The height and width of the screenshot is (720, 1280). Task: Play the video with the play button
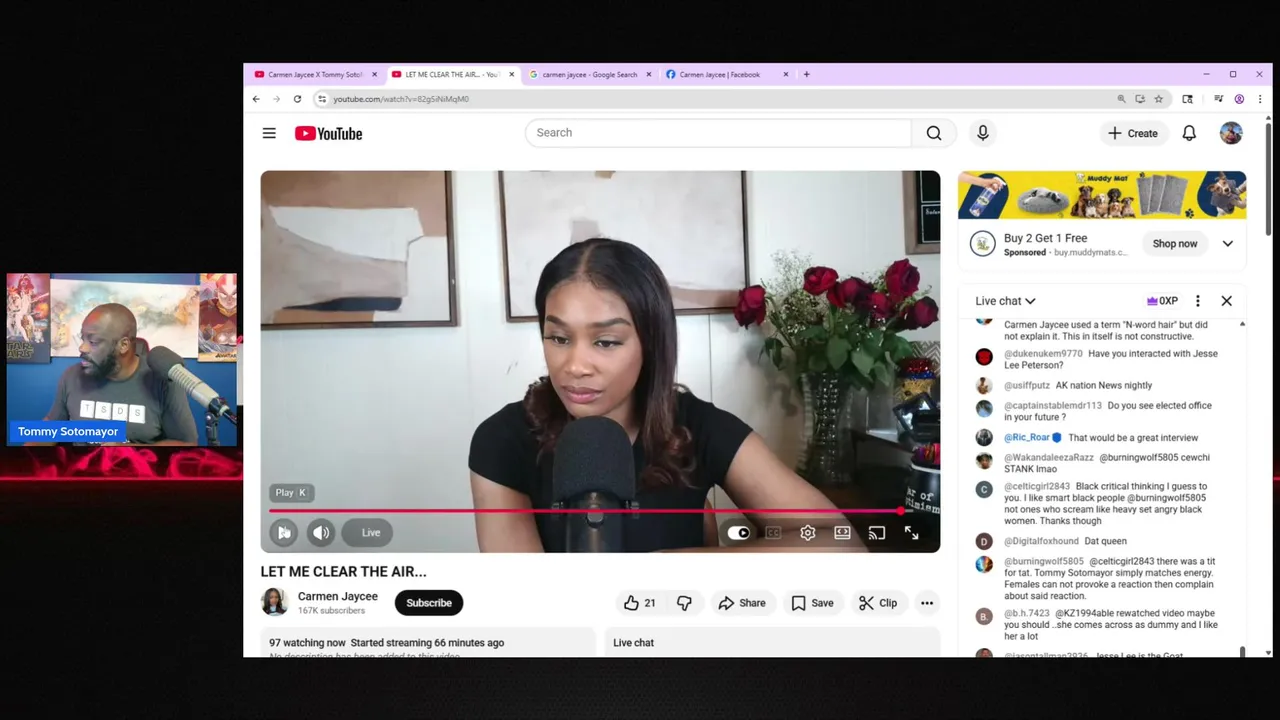click(284, 533)
